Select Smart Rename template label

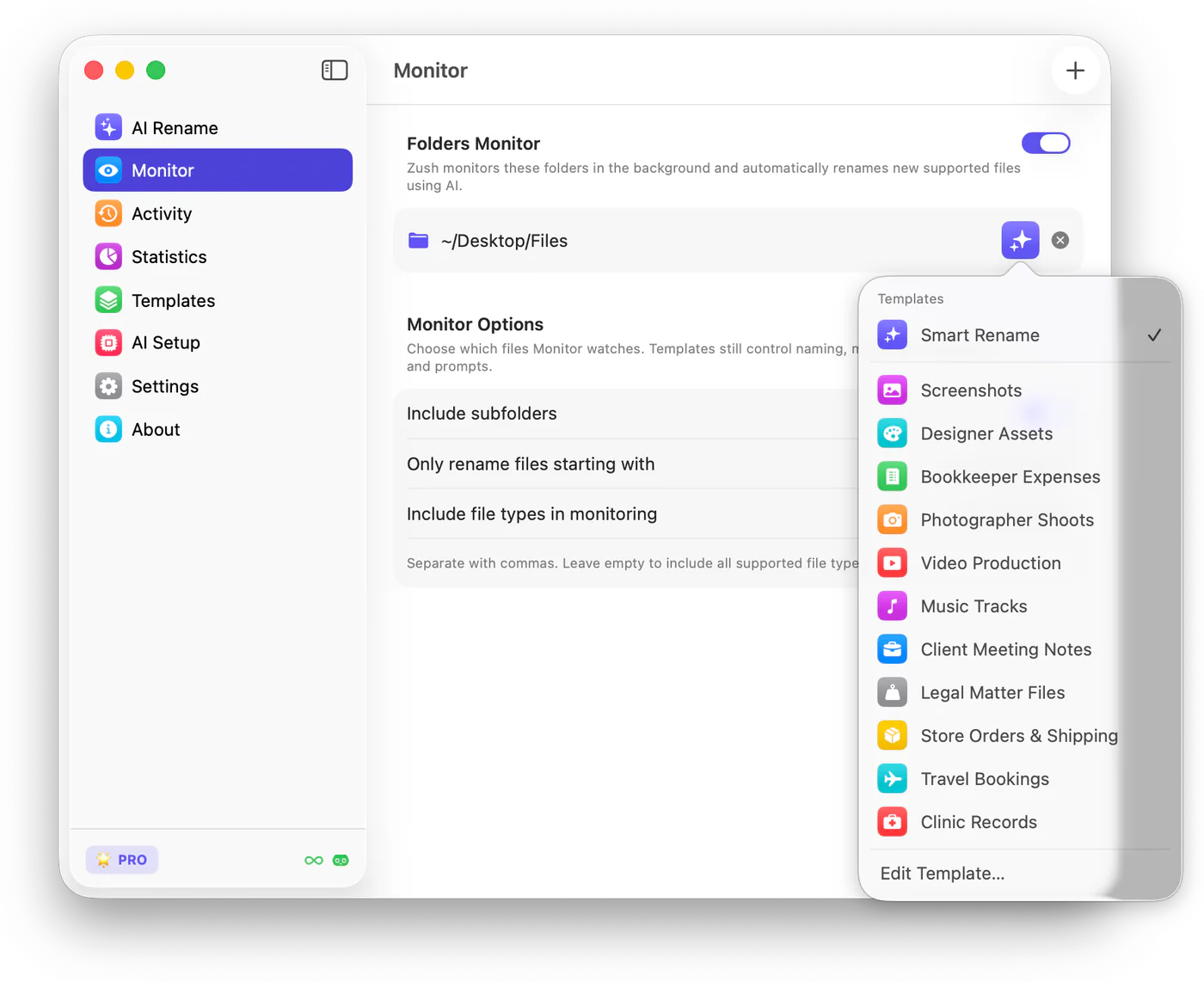coord(980,335)
